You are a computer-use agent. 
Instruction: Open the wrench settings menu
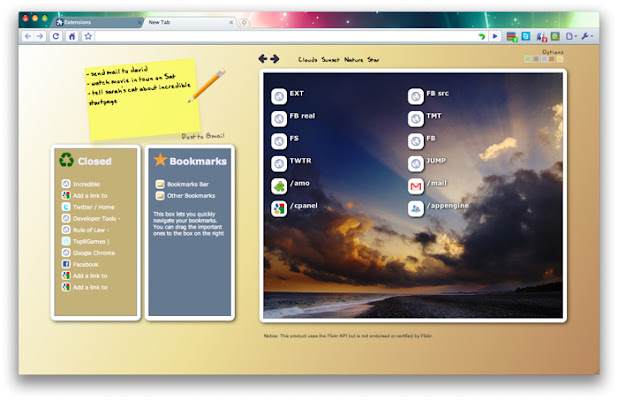click(587, 37)
